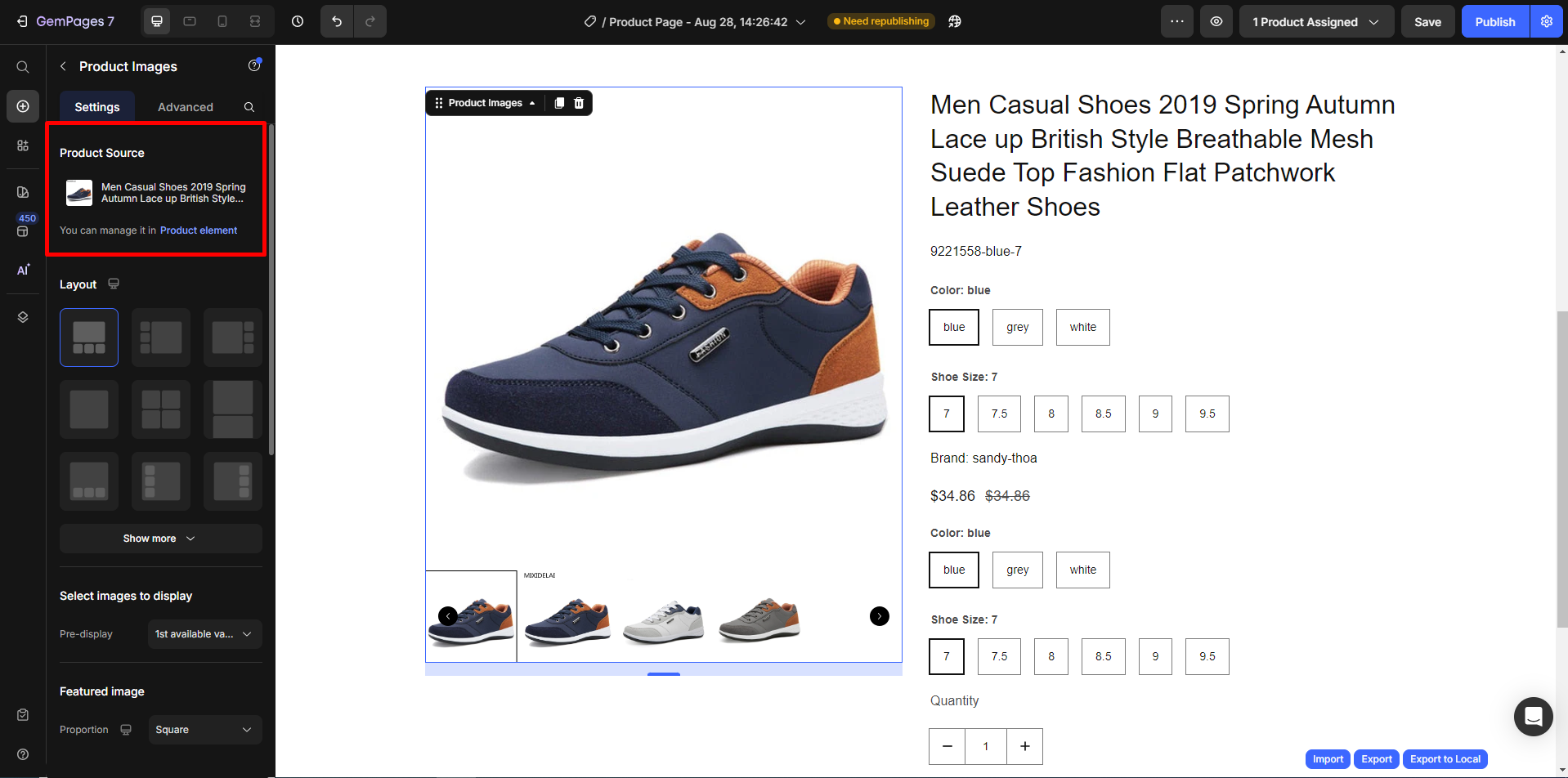Select the white color variant

pos(1082,328)
